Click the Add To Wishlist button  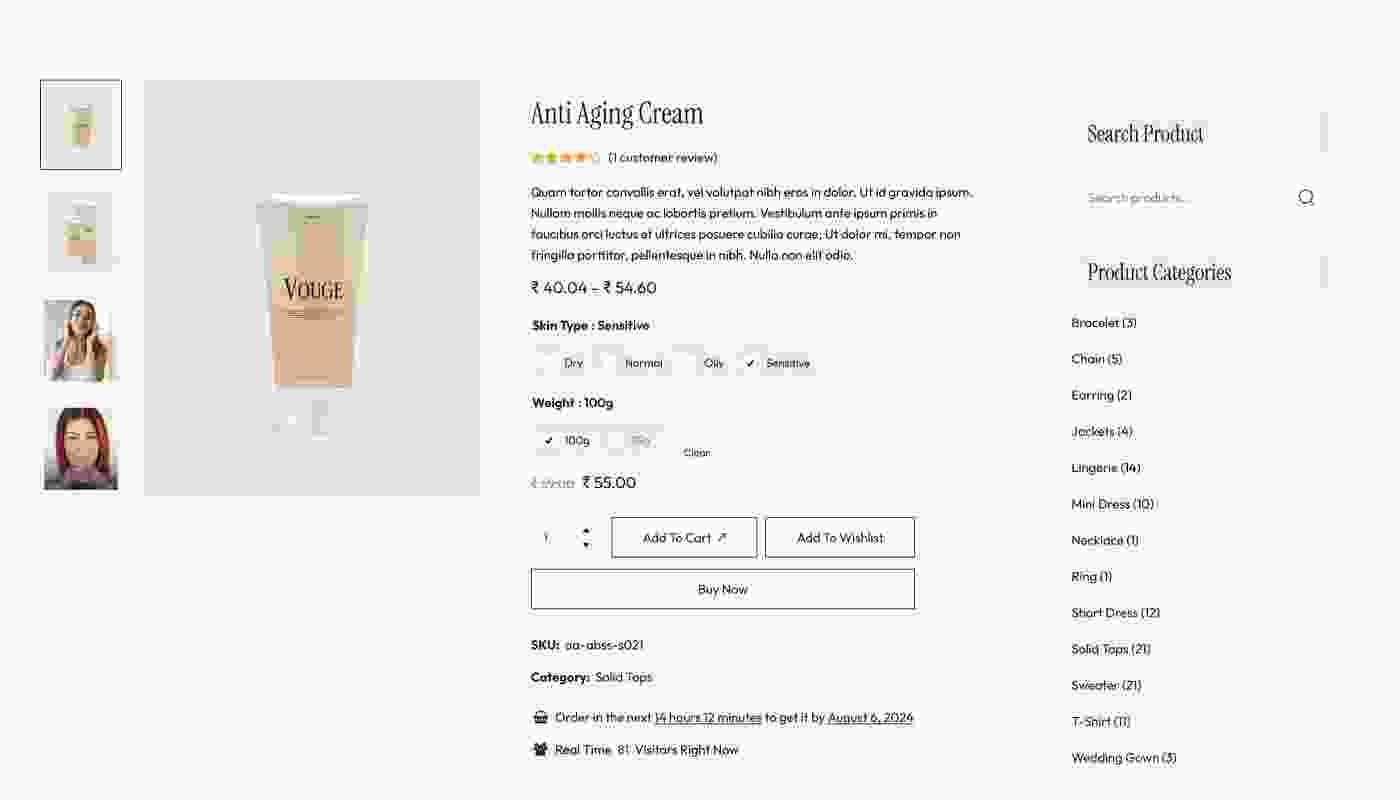[x=839, y=537]
